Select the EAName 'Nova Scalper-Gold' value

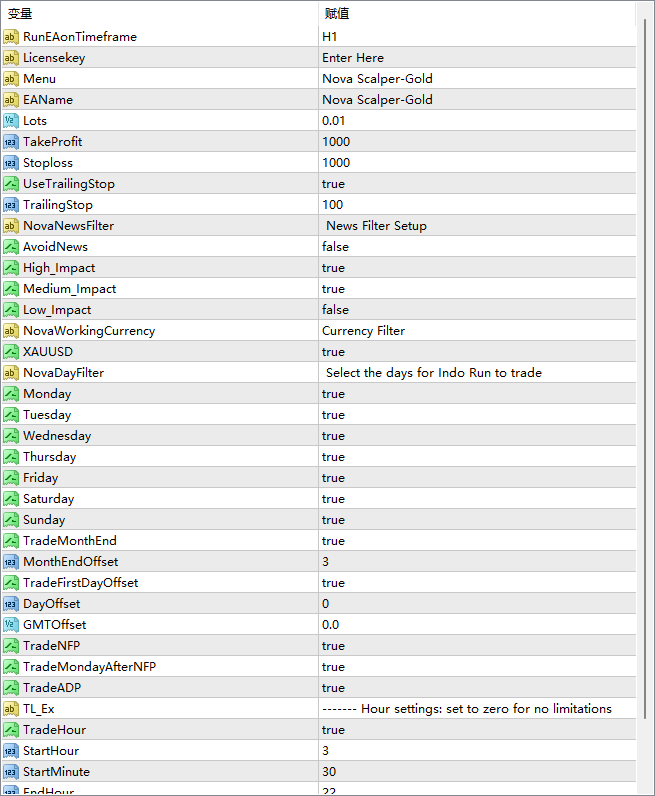pos(377,100)
